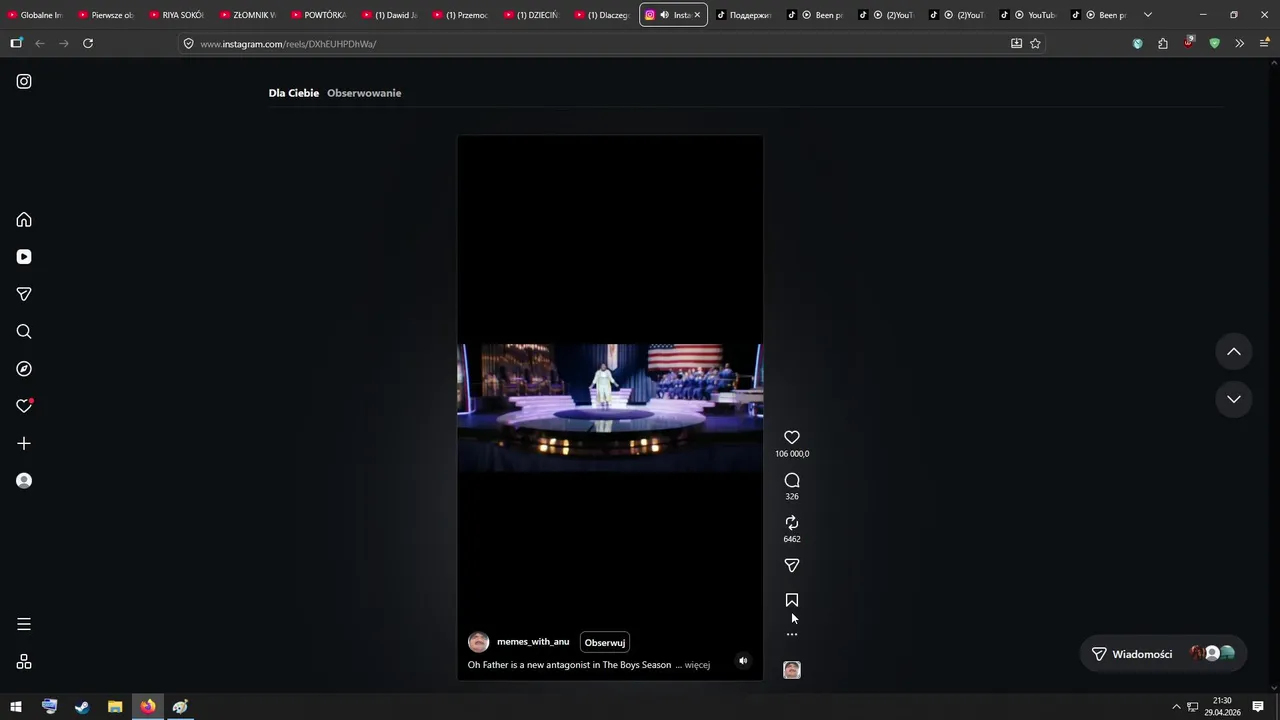Open browser extensions puzzle icon
This screenshot has width=1280, height=720.
[x=1163, y=44]
